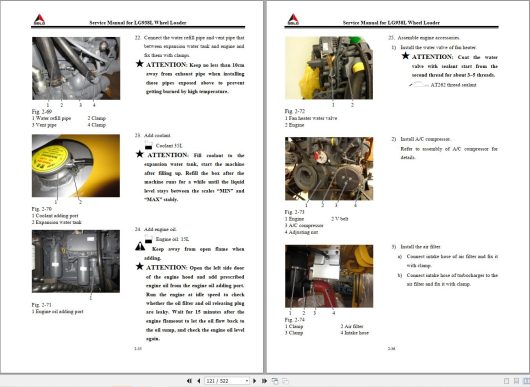530x387 pixels.
Task: Click the 'Fig. 2-72' caption
Action: (x=295, y=111)
